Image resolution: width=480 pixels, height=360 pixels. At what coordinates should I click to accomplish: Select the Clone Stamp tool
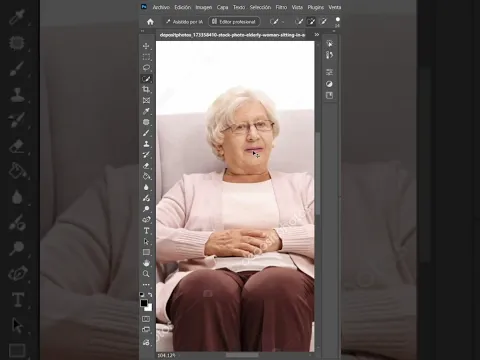coord(146,144)
